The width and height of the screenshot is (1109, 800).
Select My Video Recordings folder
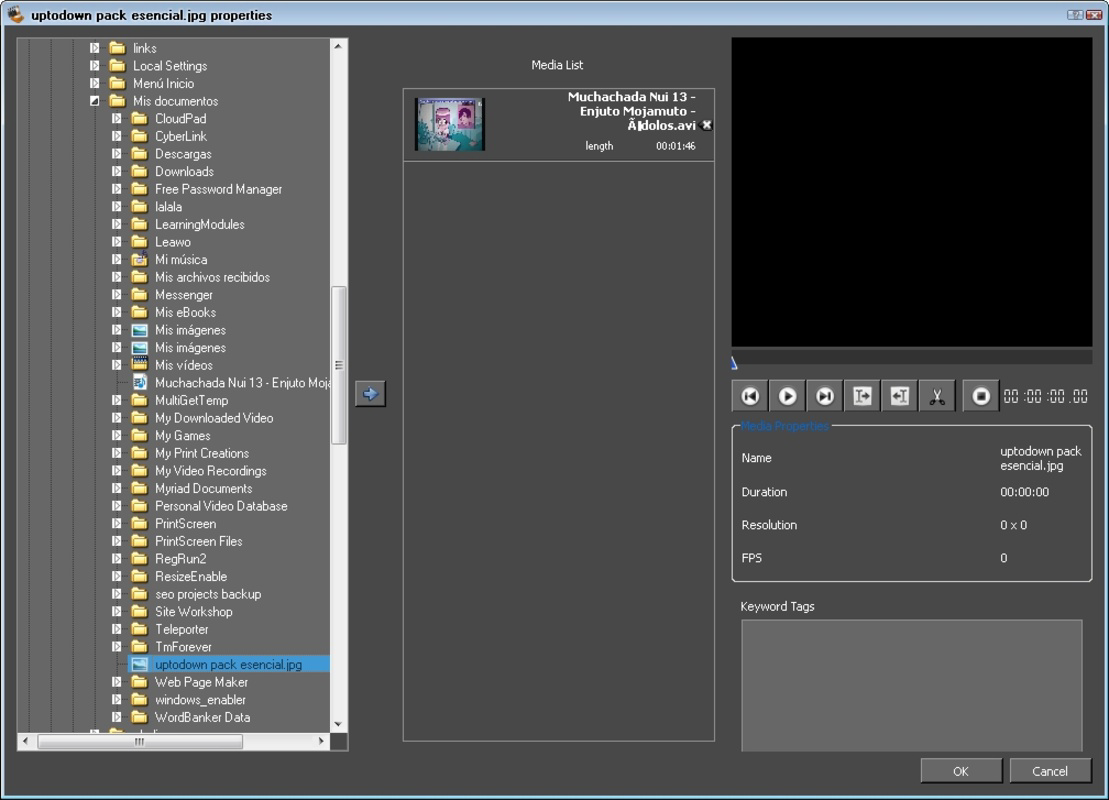[211, 471]
